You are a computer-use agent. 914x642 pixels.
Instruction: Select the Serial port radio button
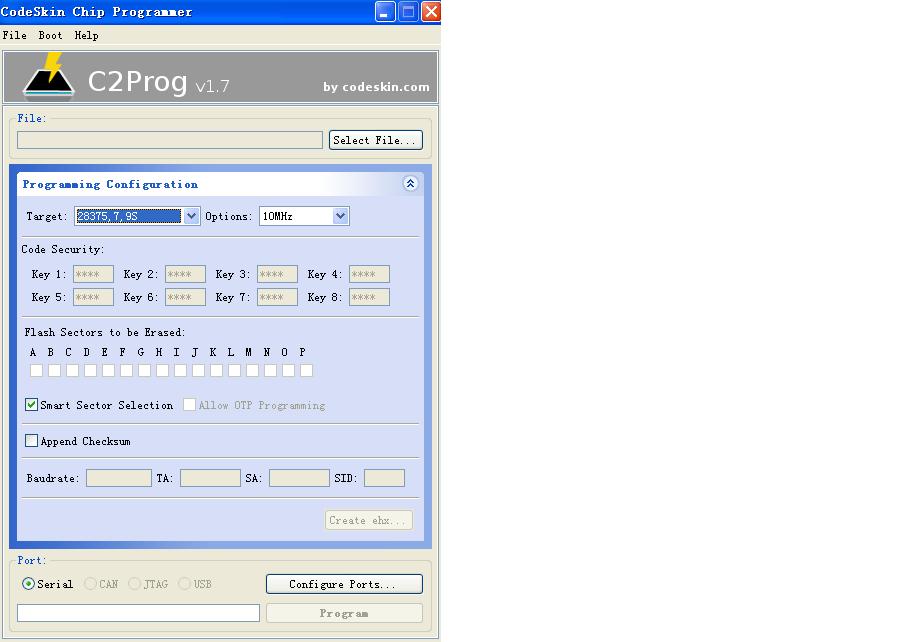click(28, 584)
